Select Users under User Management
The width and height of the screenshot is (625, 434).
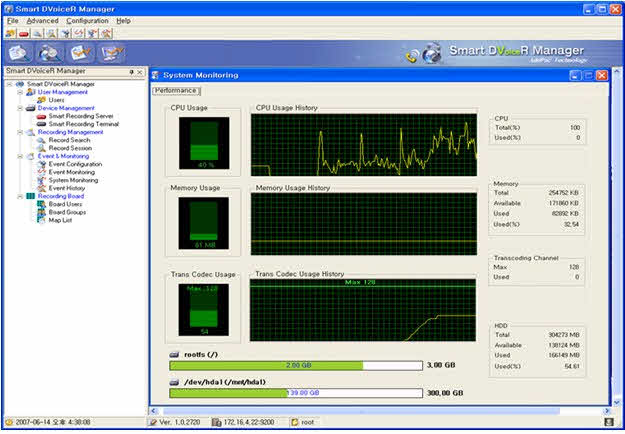56,100
